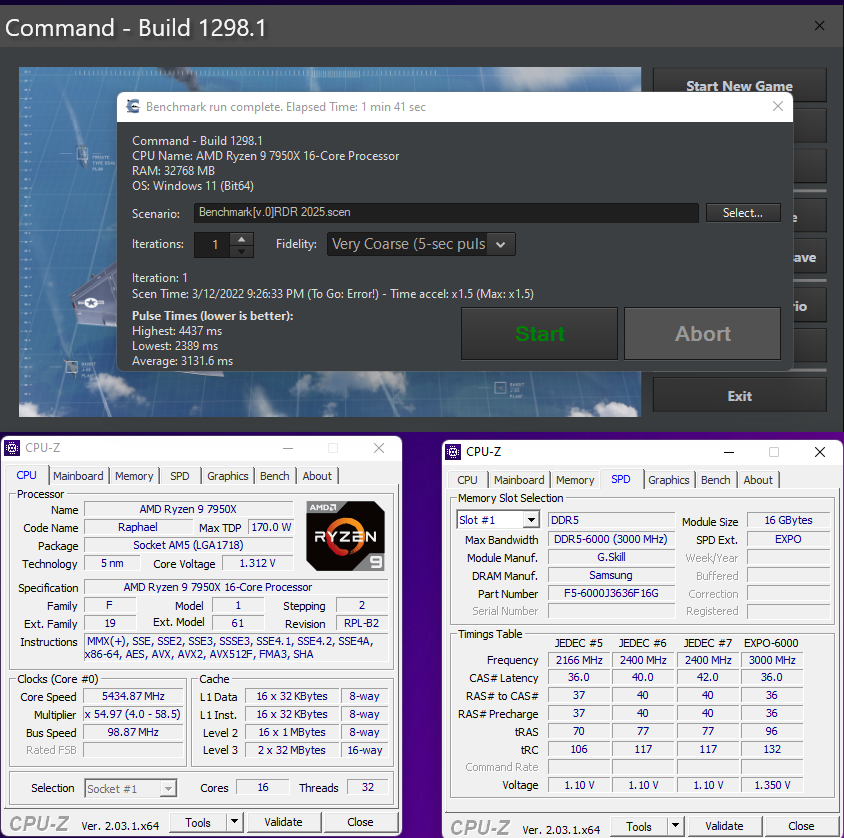Screen dimensions: 844x838
Task: Switch to Mainboard tab in right CPU-Z
Action: click(519, 480)
